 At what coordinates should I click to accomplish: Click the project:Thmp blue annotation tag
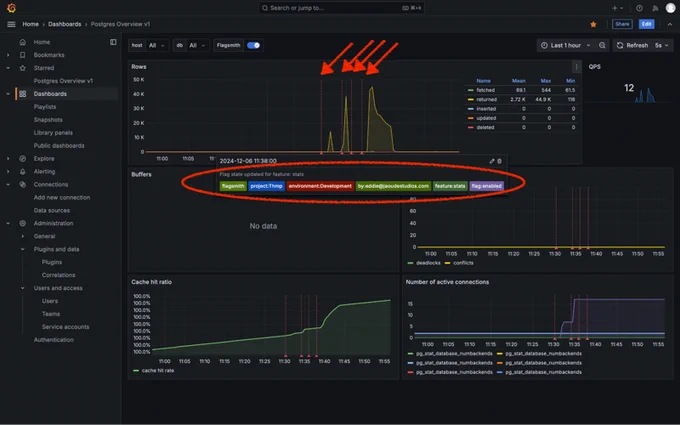point(266,186)
